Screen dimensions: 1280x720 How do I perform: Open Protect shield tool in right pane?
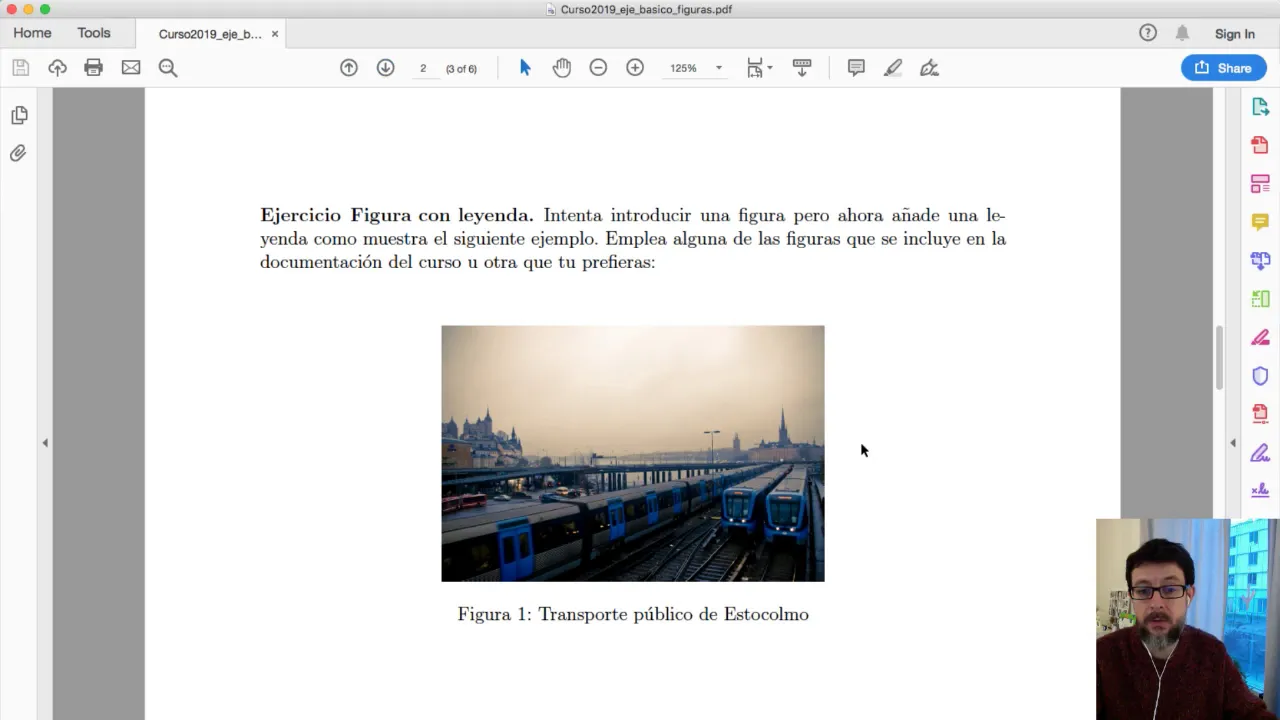coord(1260,375)
